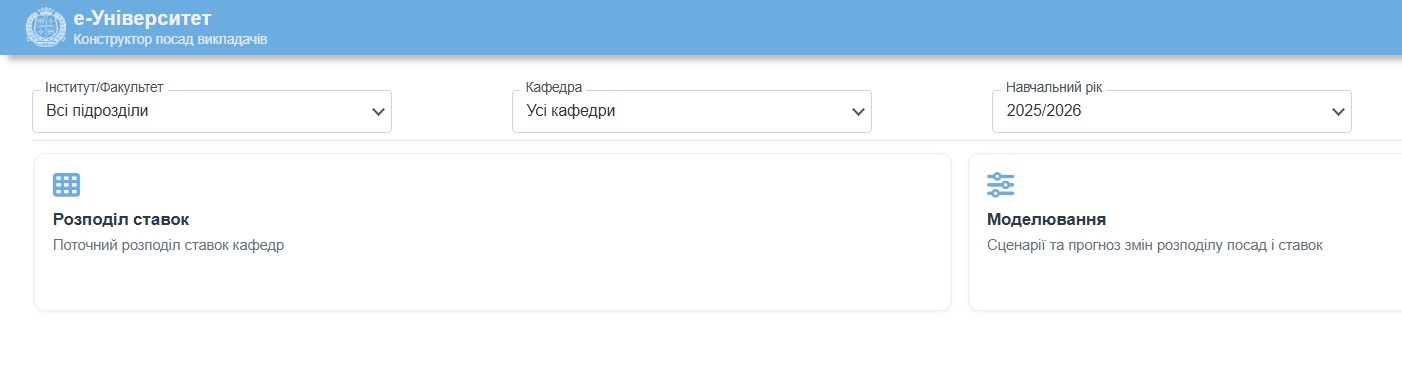Expand chevron of 2025/2026 year selector
The width and height of the screenshot is (1402, 369).
point(1338,112)
